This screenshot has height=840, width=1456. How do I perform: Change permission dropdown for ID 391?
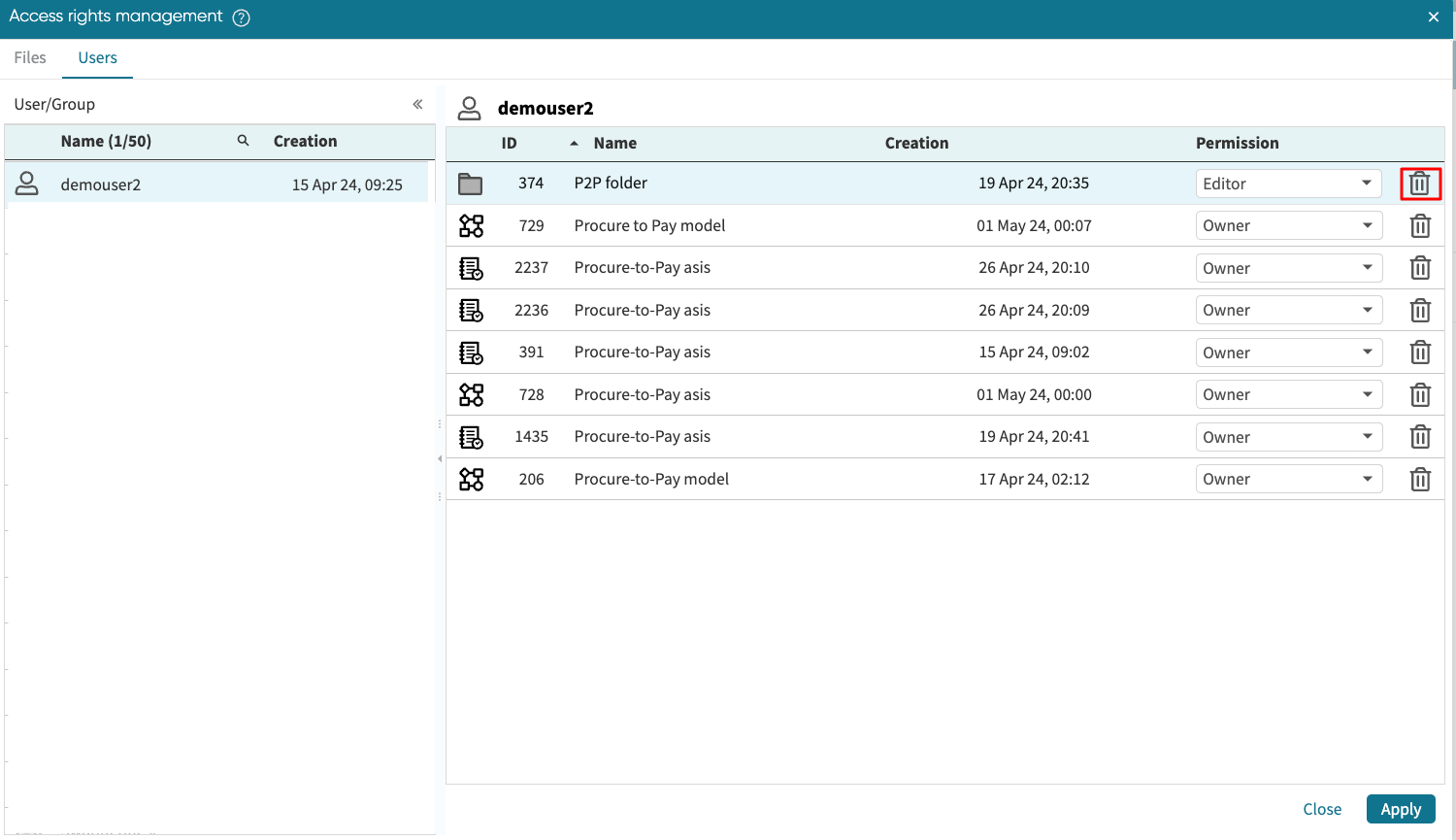point(1288,353)
